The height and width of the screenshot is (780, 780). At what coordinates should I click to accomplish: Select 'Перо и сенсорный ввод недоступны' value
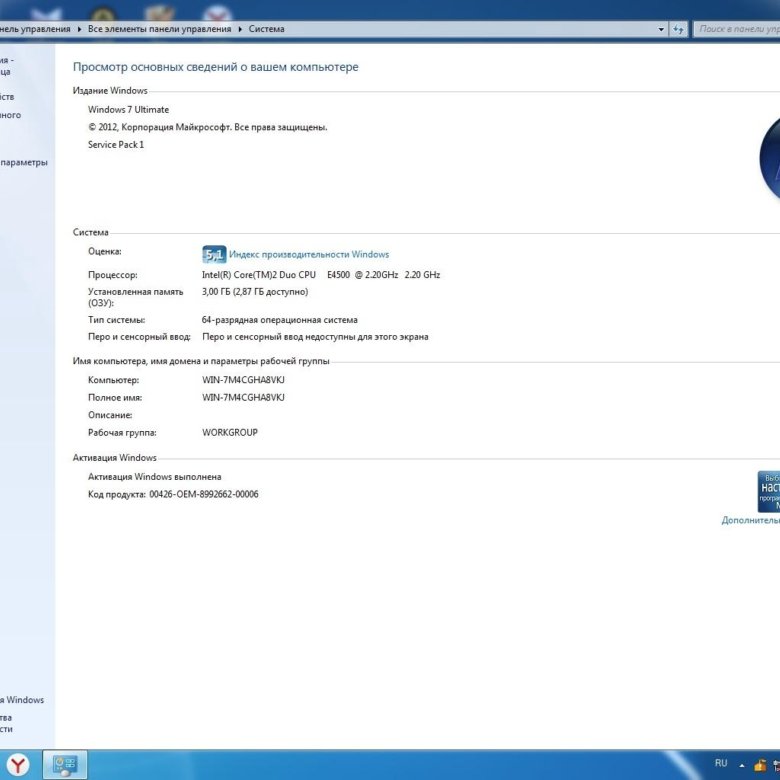pyautogui.click(x=315, y=337)
